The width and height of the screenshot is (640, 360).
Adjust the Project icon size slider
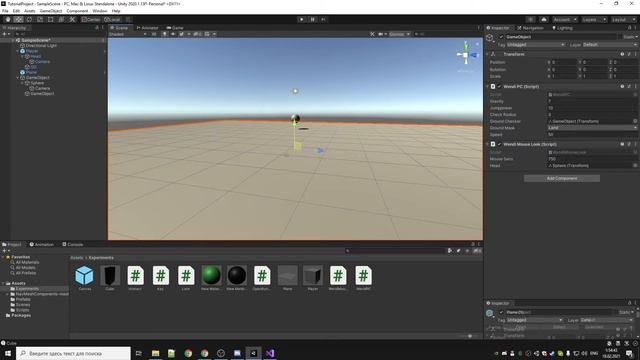click(x=469, y=336)
